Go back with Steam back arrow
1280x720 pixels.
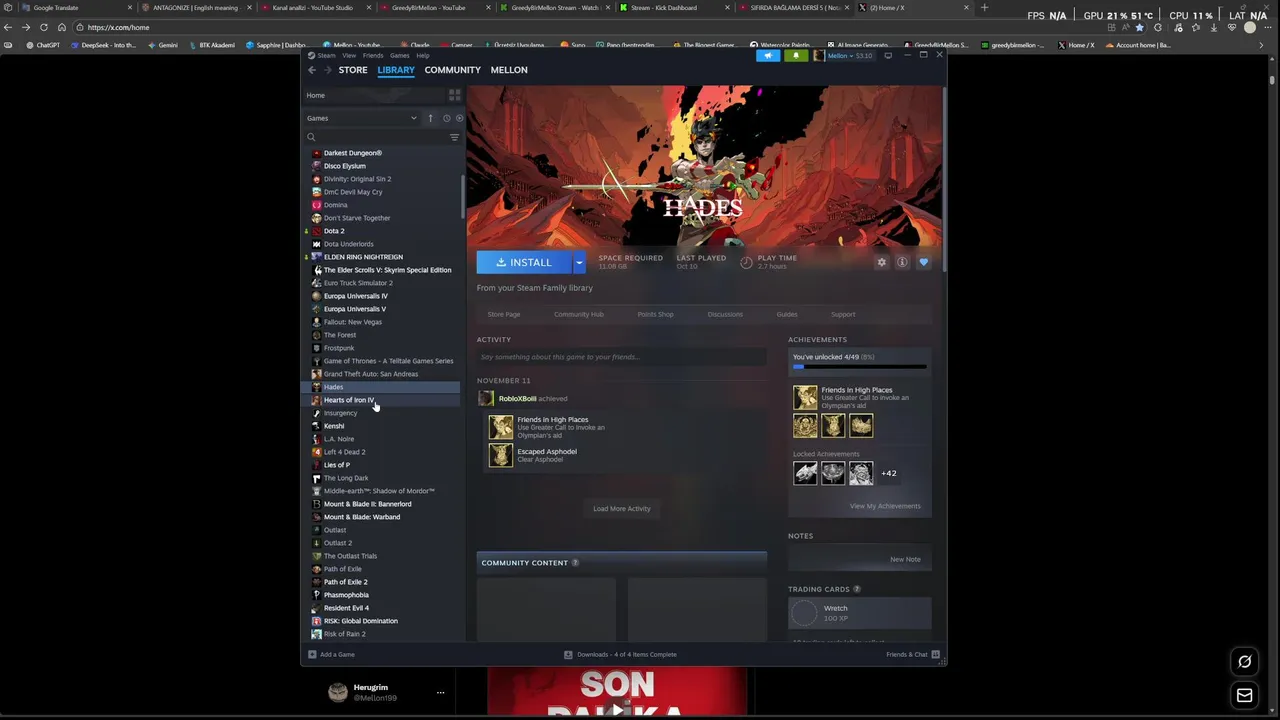pyautogui.click(x=312, y=70)
